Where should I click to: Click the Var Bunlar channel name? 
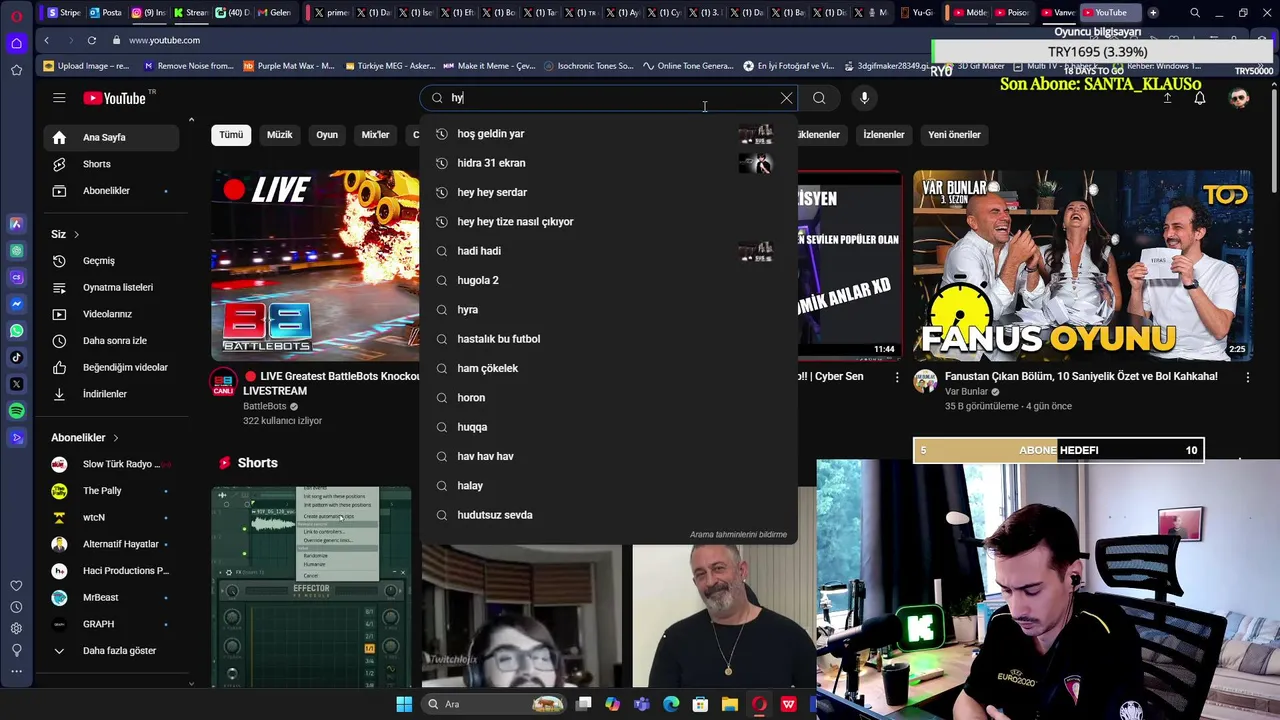pos(966,392)
